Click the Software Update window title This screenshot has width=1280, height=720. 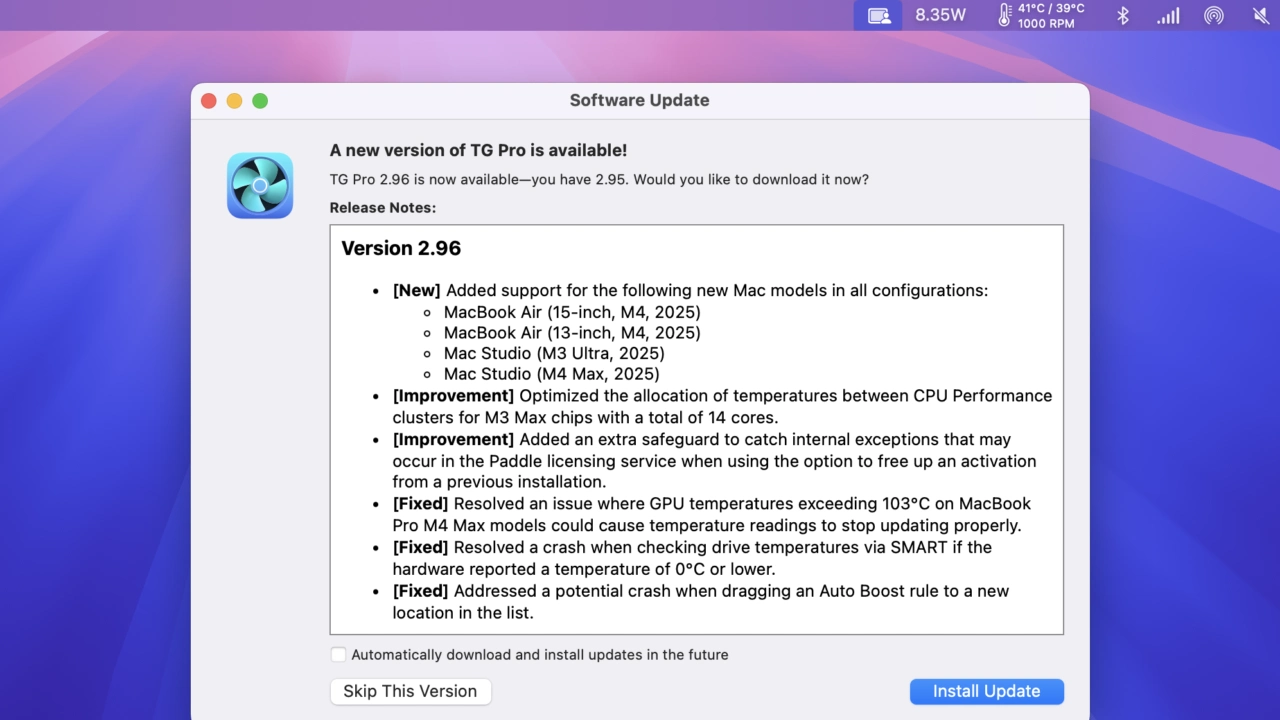coord(640,100)
